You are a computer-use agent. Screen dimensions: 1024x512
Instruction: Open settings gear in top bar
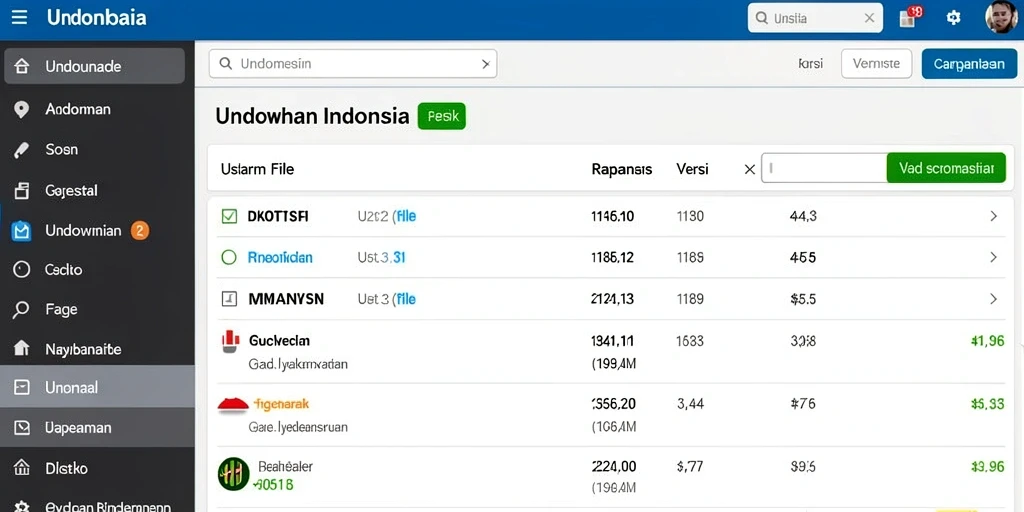[953, 18]
